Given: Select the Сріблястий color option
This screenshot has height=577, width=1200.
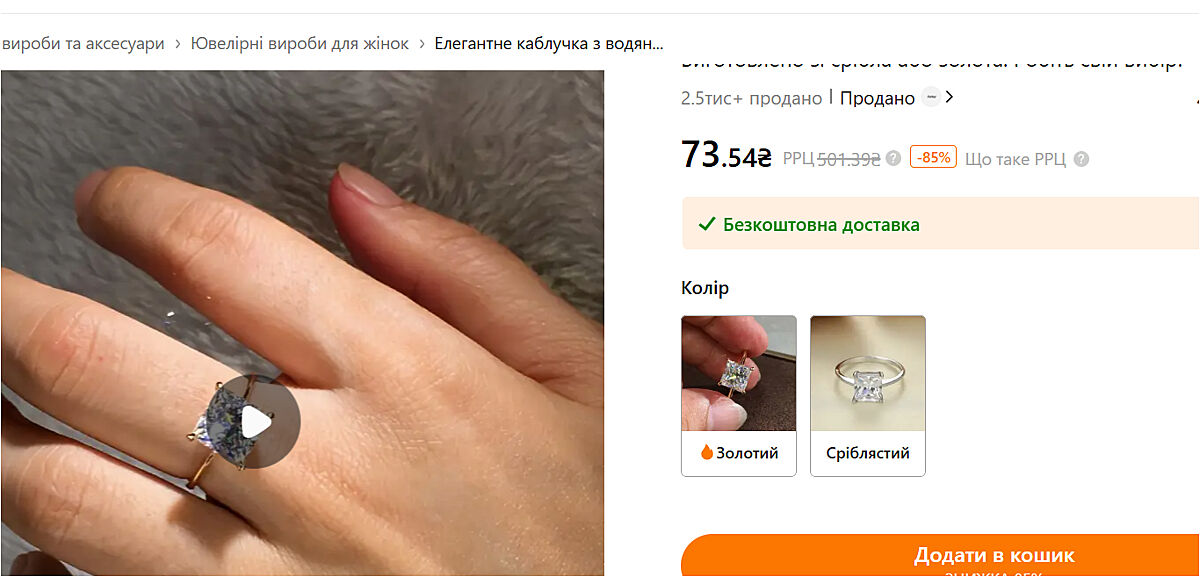Looking at the screenshot, I should (x=868, y=396).
